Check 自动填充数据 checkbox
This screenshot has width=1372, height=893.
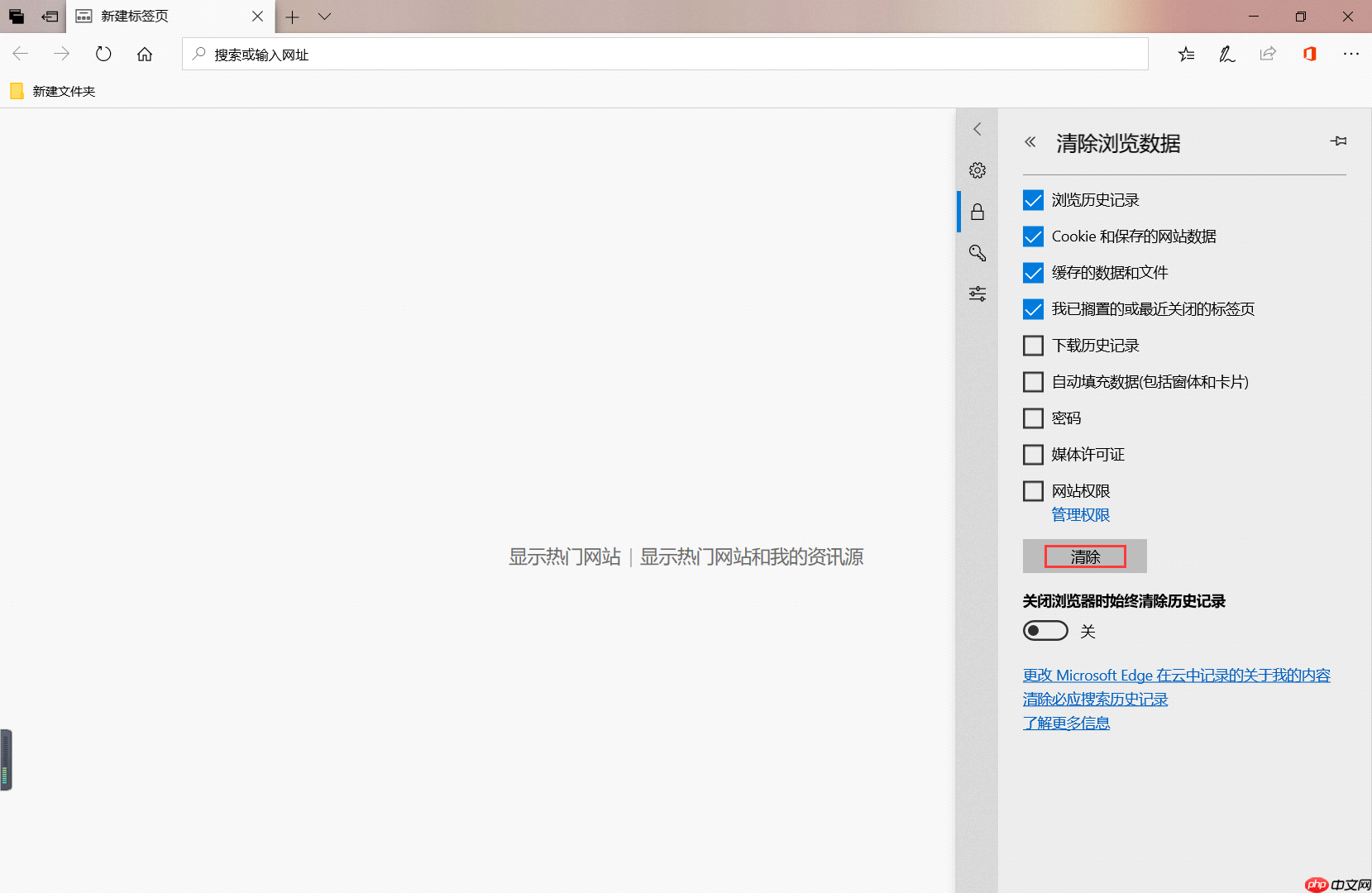[1033, 382]
